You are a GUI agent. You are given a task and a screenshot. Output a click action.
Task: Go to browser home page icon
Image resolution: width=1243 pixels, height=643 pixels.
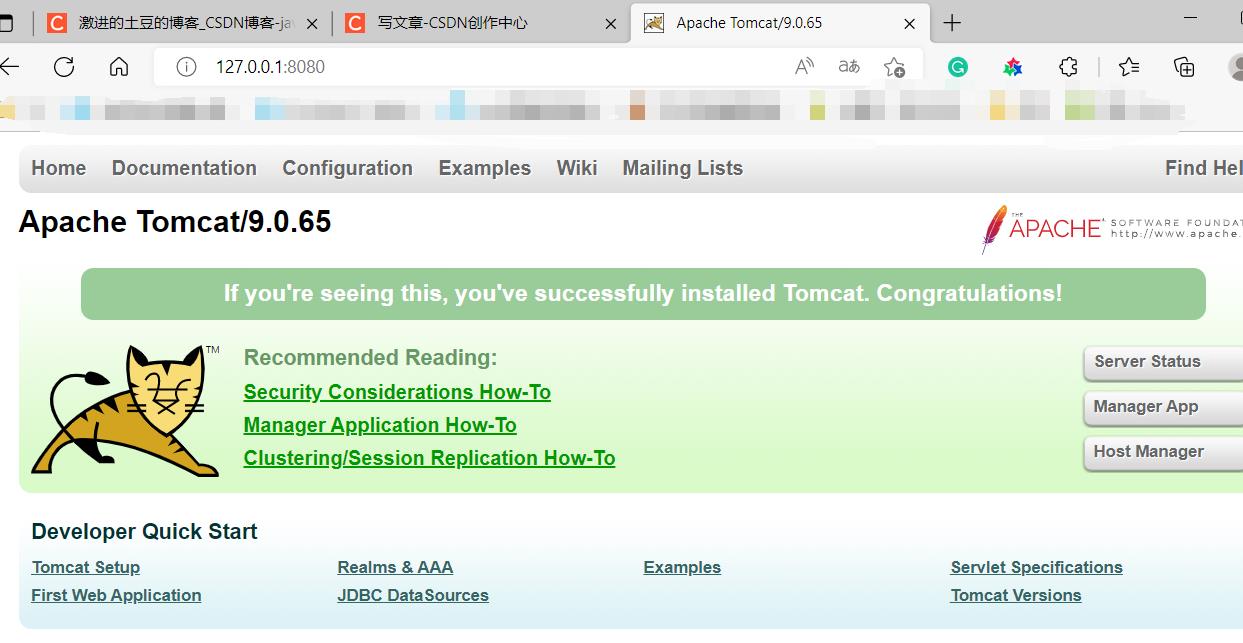click(119, 67)
